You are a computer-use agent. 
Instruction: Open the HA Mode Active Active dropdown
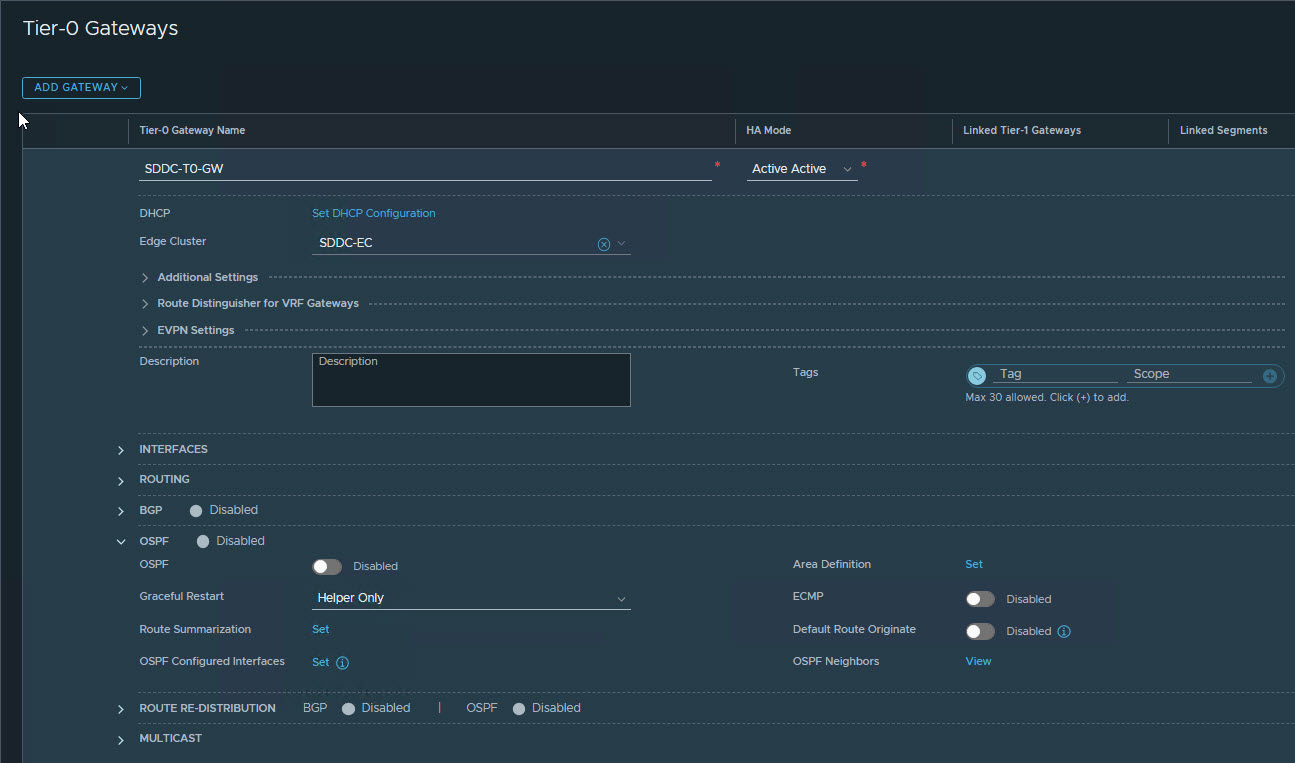click(802, 170)
